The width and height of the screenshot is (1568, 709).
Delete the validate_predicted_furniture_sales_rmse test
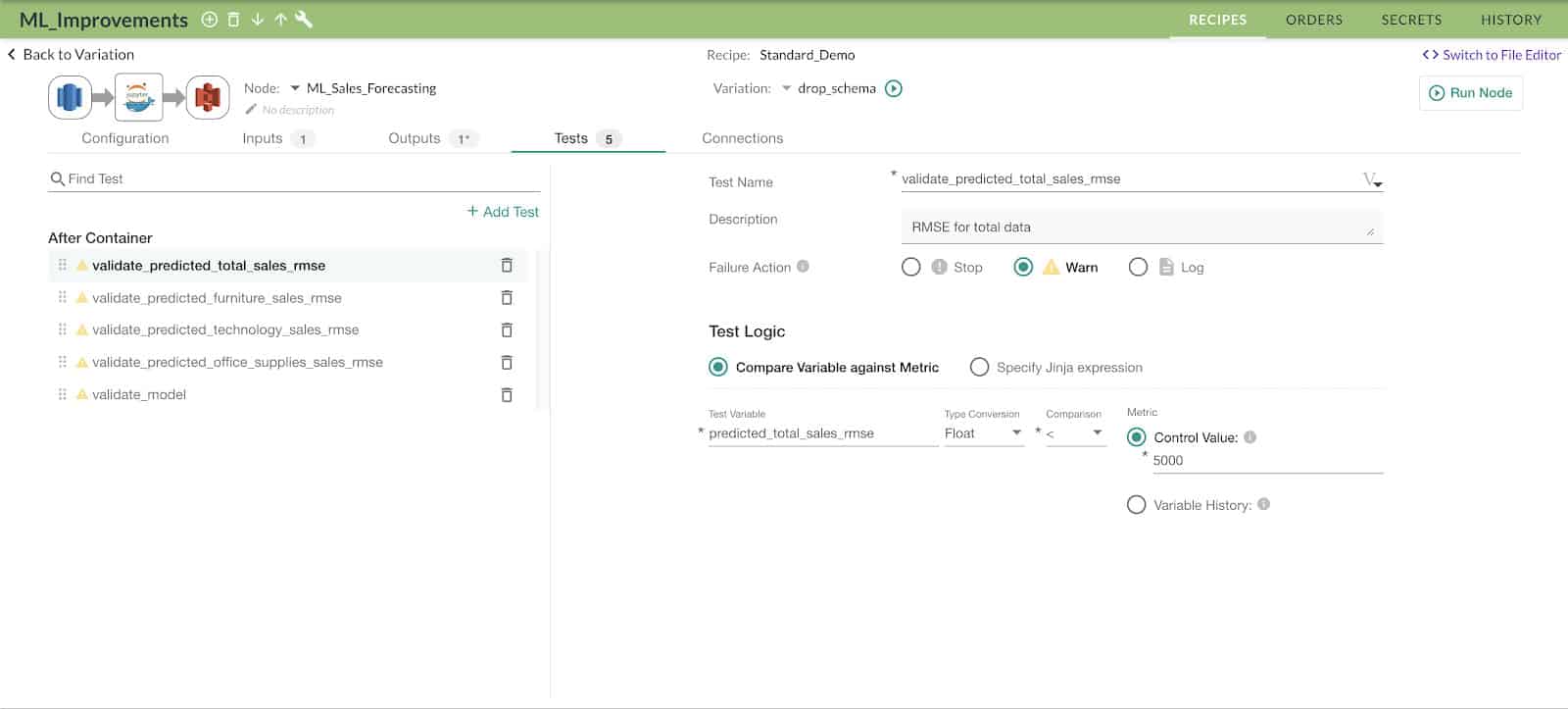[507, 298]
